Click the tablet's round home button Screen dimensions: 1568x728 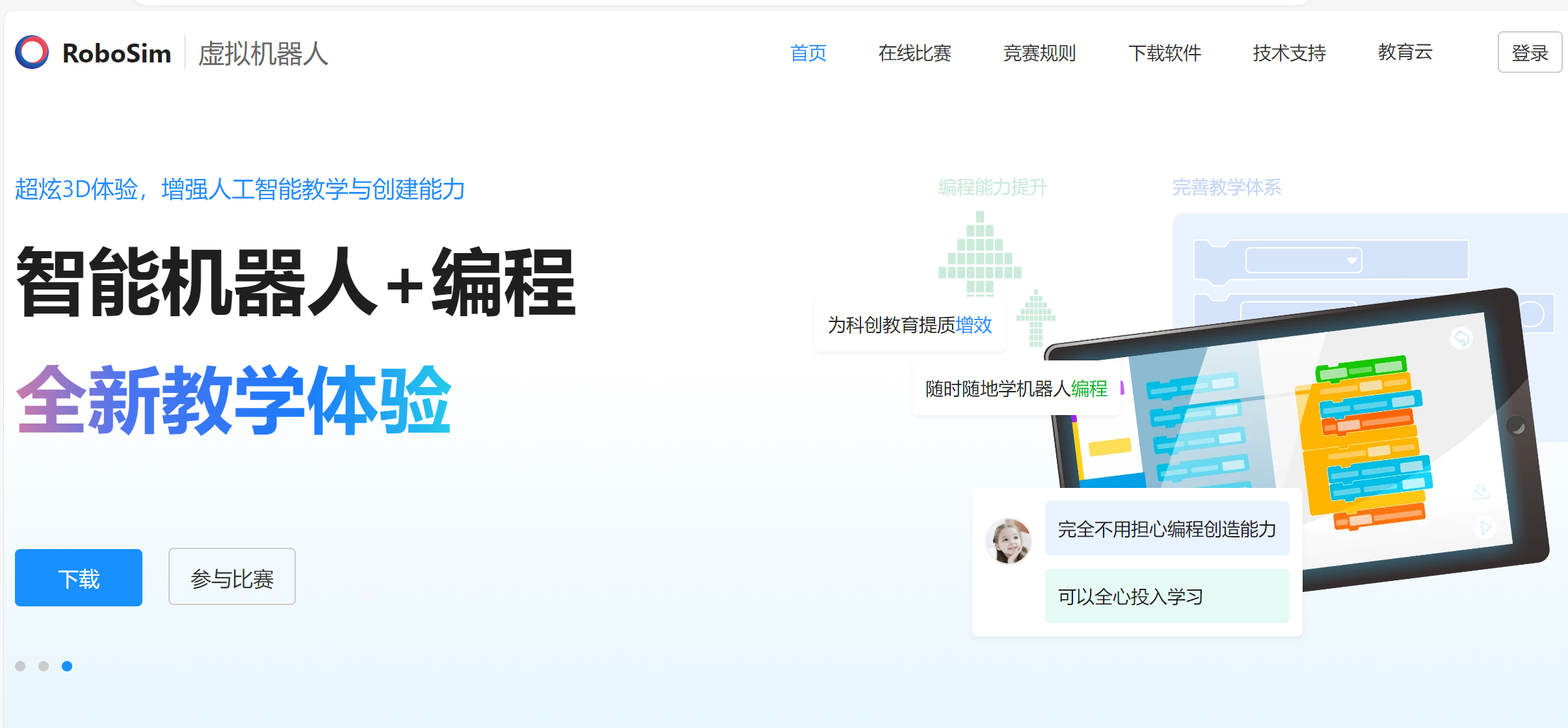1515,425
